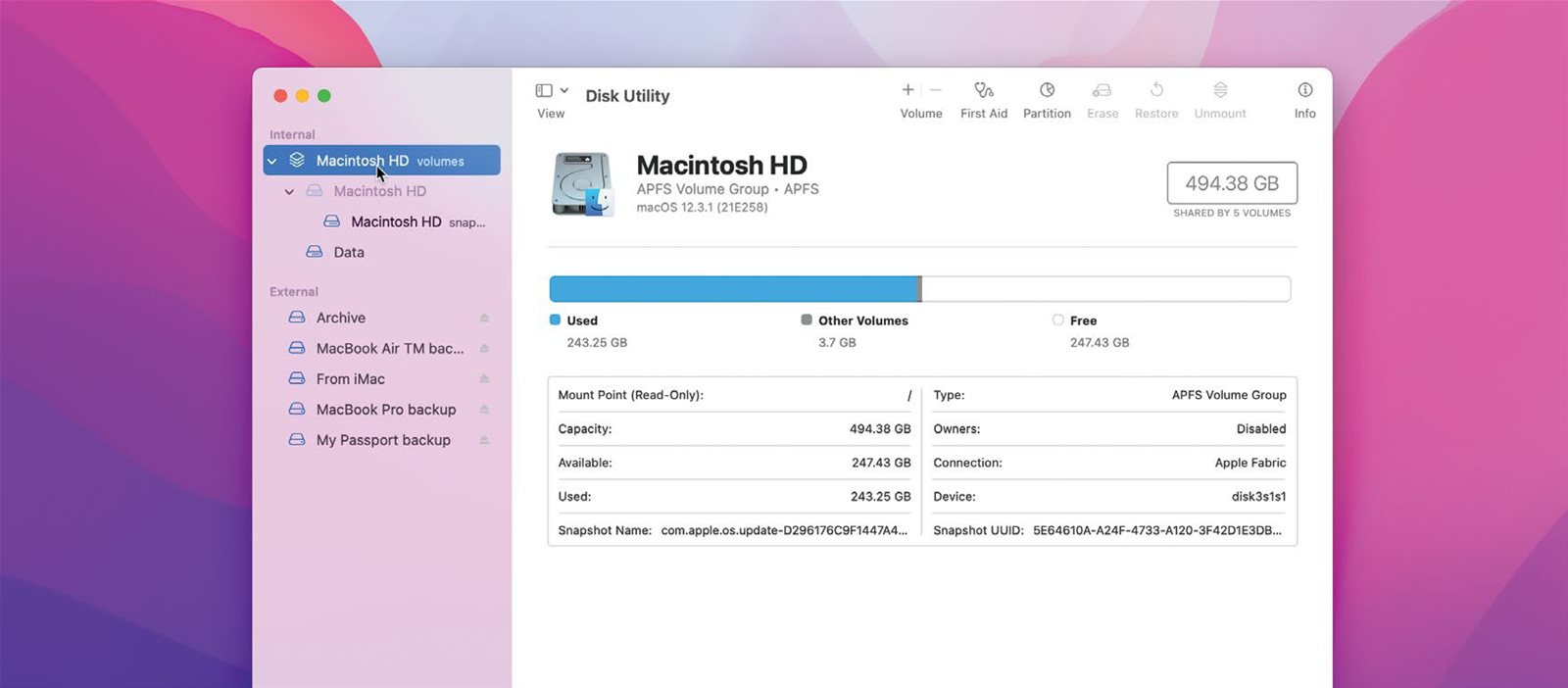Select the My Passport backup disk
The width and height of the screenshot is (1568, 688).
383,440
